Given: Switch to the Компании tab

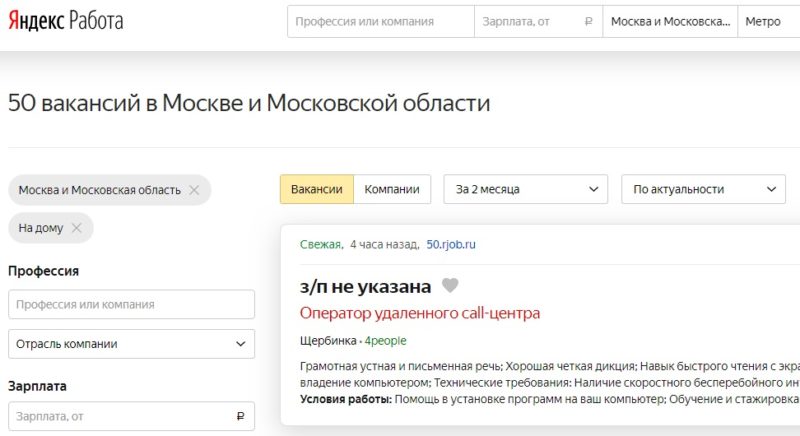Looking at the screenshot, I should (392, 189).
